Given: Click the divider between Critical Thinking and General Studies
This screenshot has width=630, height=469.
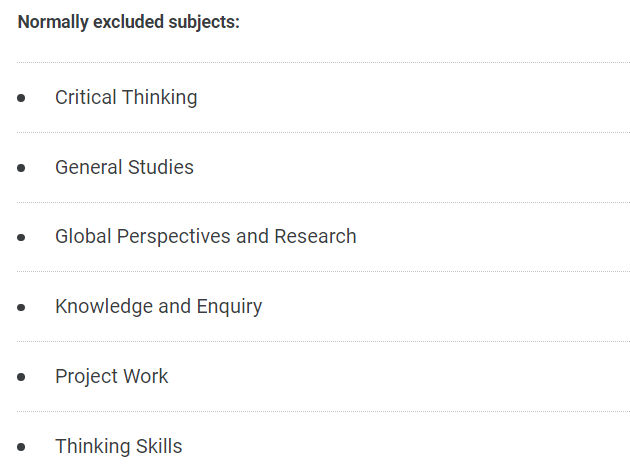Looking at the screenshot, I should click(x=323, y=132).
